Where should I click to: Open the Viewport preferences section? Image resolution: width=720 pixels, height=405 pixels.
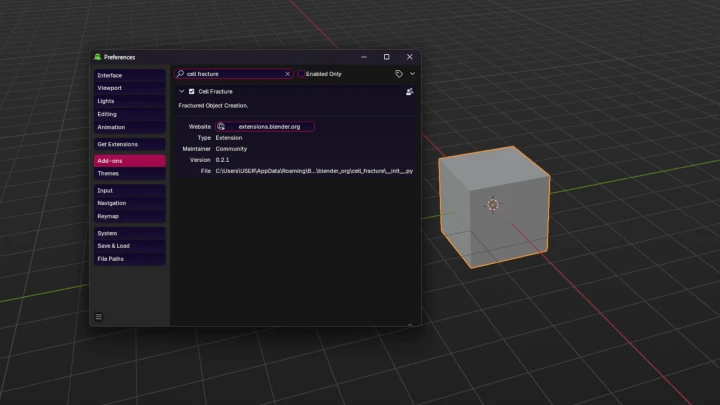(x=129, y=88)
